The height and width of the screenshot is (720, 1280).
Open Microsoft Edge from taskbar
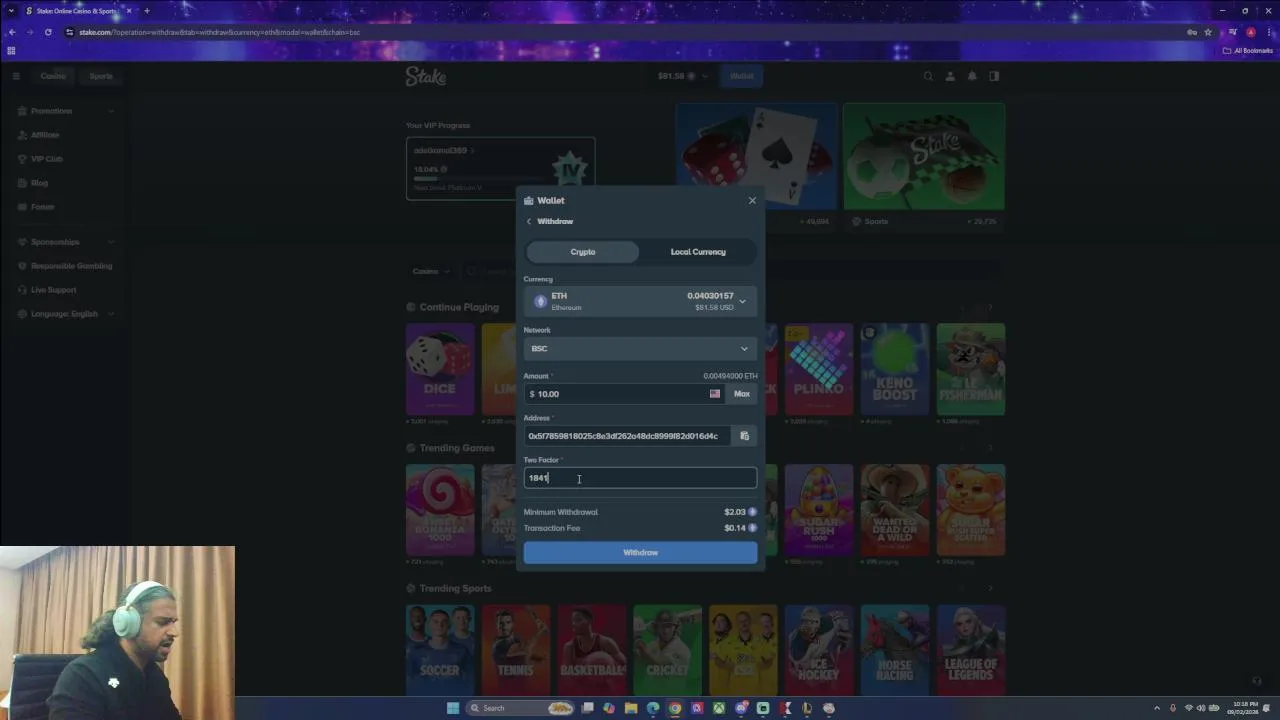coord(653,708)
